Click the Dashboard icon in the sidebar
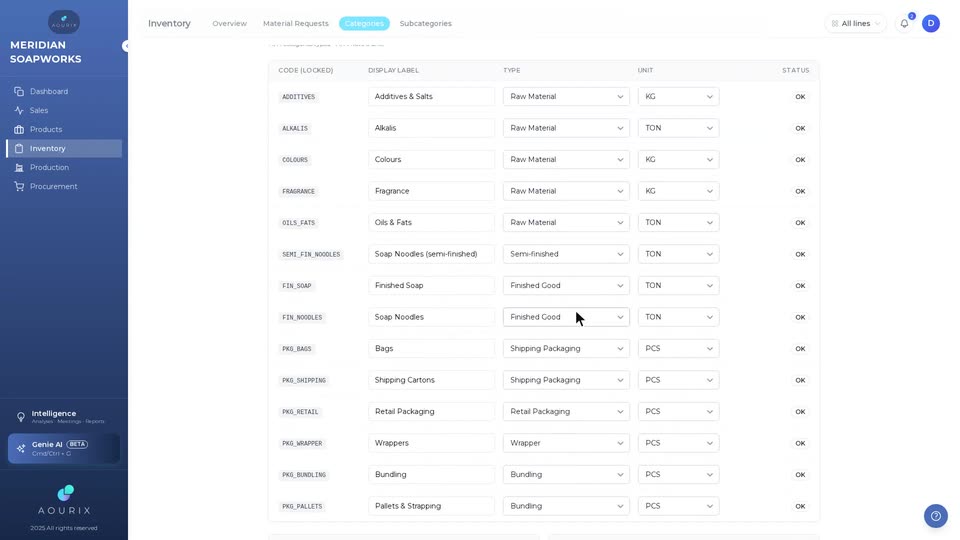This screenshot has width=960, height=540. coord(19,91)
